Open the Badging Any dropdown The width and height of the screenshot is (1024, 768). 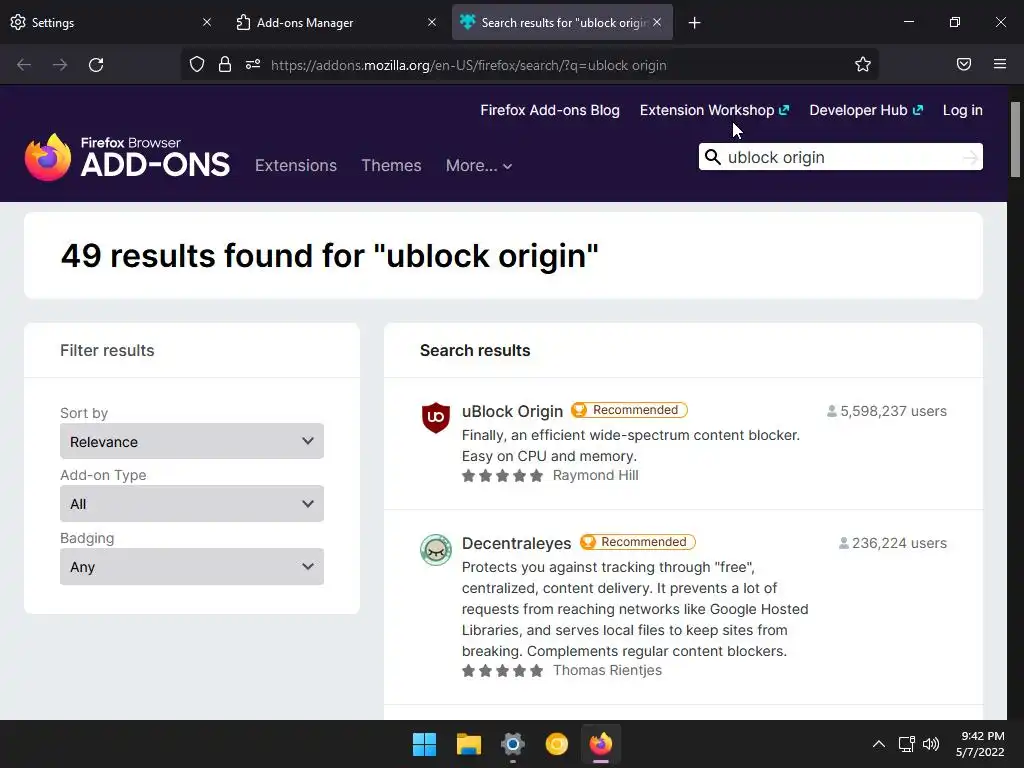click(192, 567)
